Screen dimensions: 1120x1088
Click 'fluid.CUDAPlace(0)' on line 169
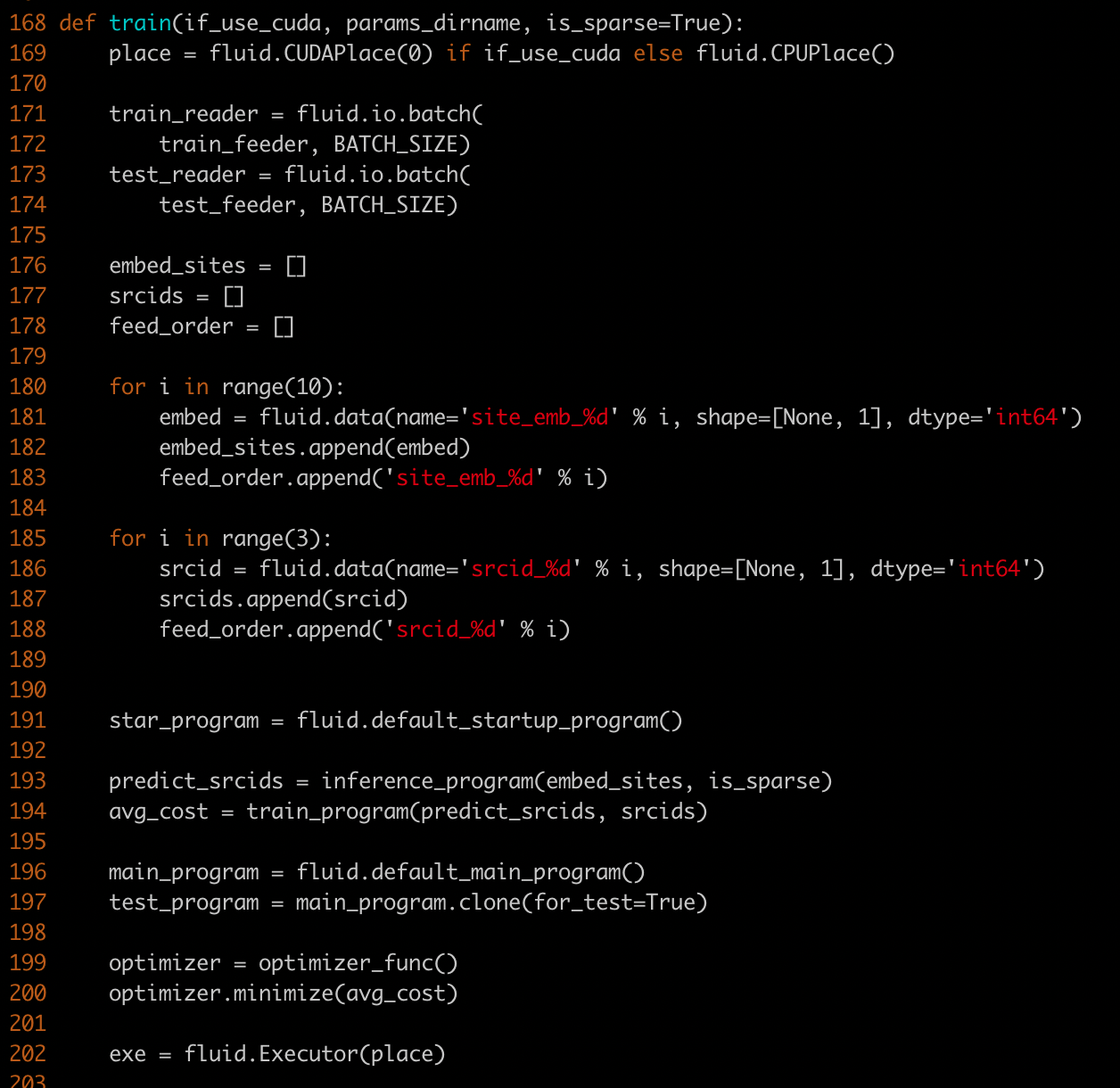321,53
